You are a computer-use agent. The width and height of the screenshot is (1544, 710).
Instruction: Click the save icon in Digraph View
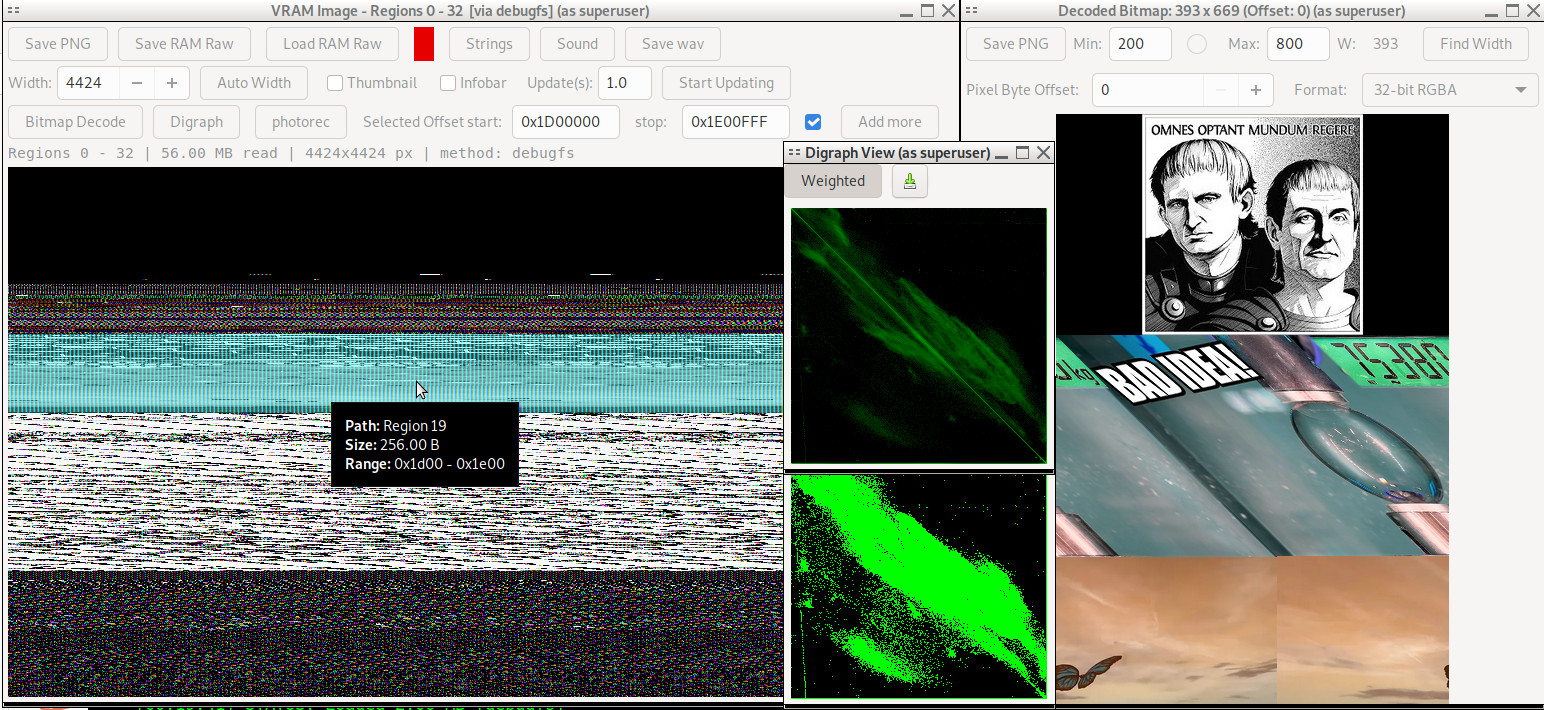tap(910, 181)
